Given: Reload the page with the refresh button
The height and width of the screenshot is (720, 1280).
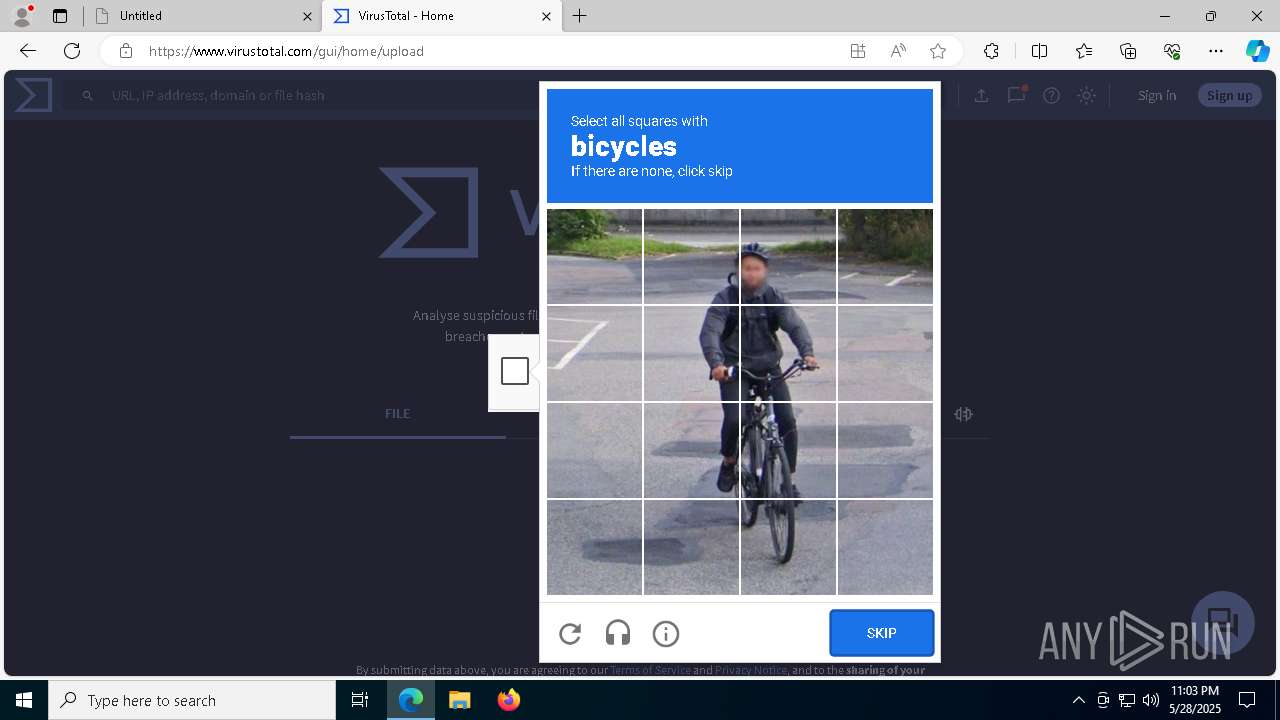Looking at the screenshot, I should (72, 51).
